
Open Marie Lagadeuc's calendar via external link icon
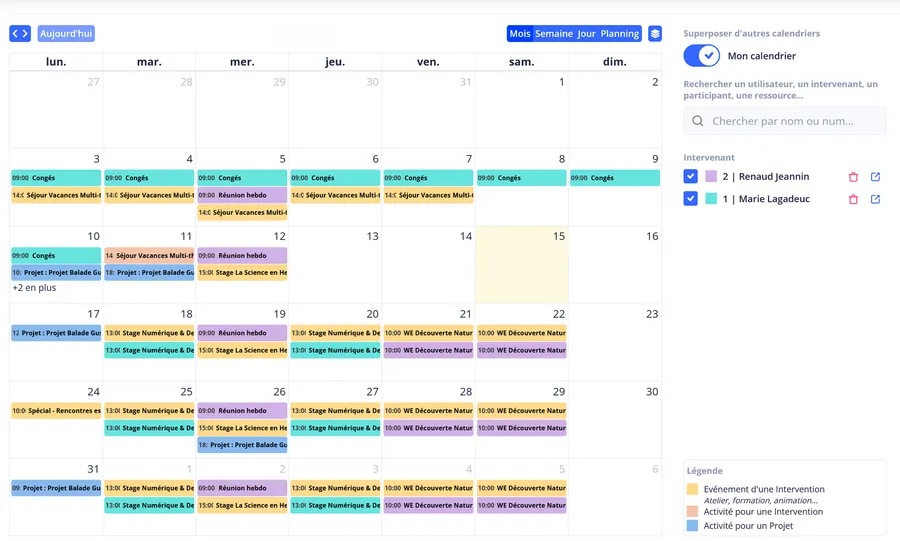(x=875, y=199)
